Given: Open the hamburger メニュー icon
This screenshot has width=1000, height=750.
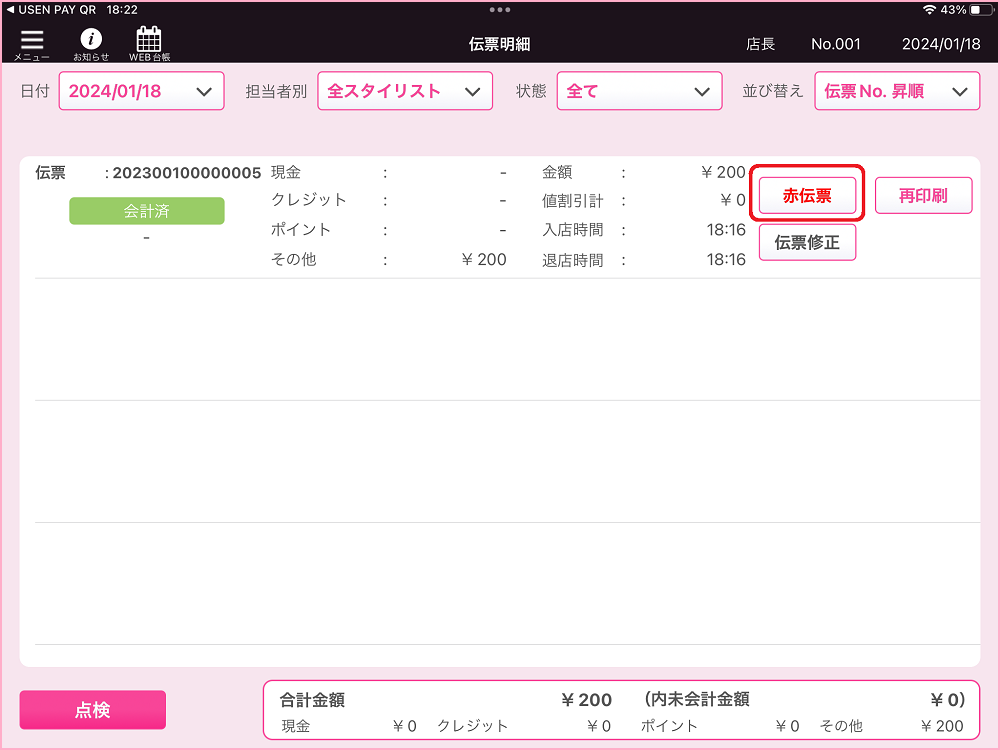Looking at the screenshot, I should (x=32, y=44).
